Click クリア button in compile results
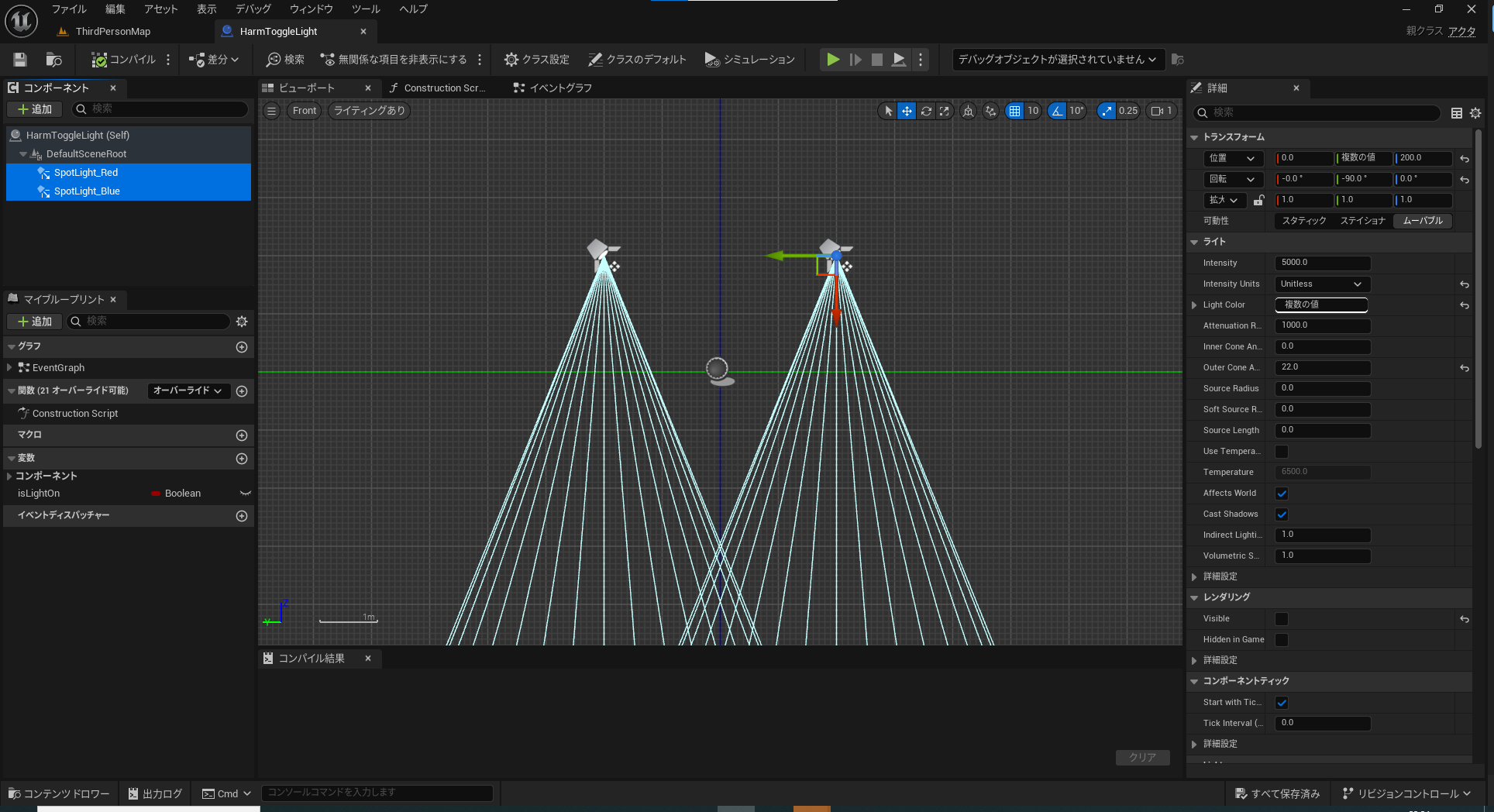This screenshot has width=1494, height=812. click(x=1142, y=757)
